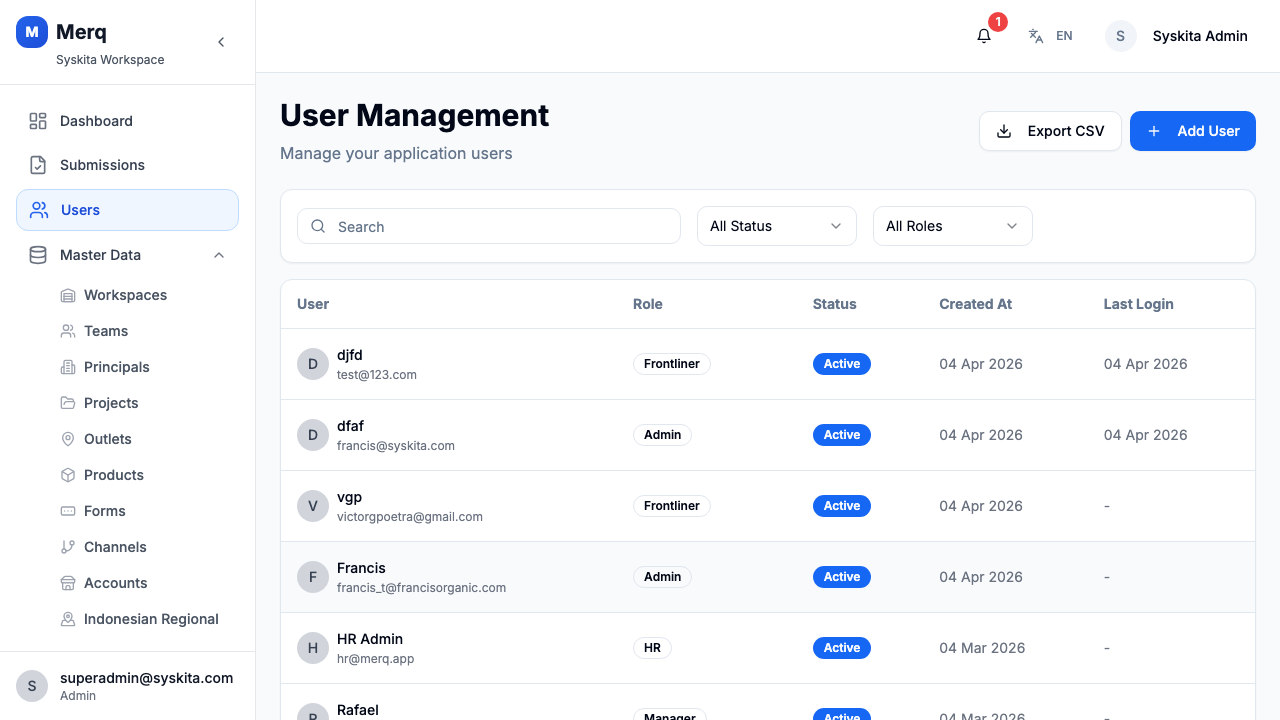Click the date 04 Mar 2026 for HR Admin
Screen dimensions: 1280x720
pos(982,648)
